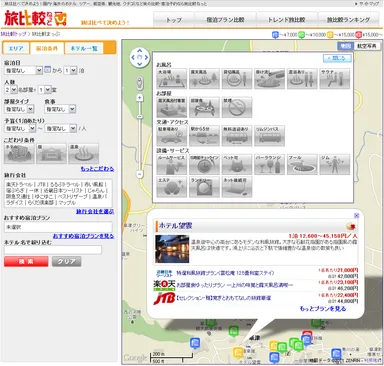The width and height of the screenshot is (384, 366).
Task: Click the map zoom-in plus button
Action: point(140,98)
